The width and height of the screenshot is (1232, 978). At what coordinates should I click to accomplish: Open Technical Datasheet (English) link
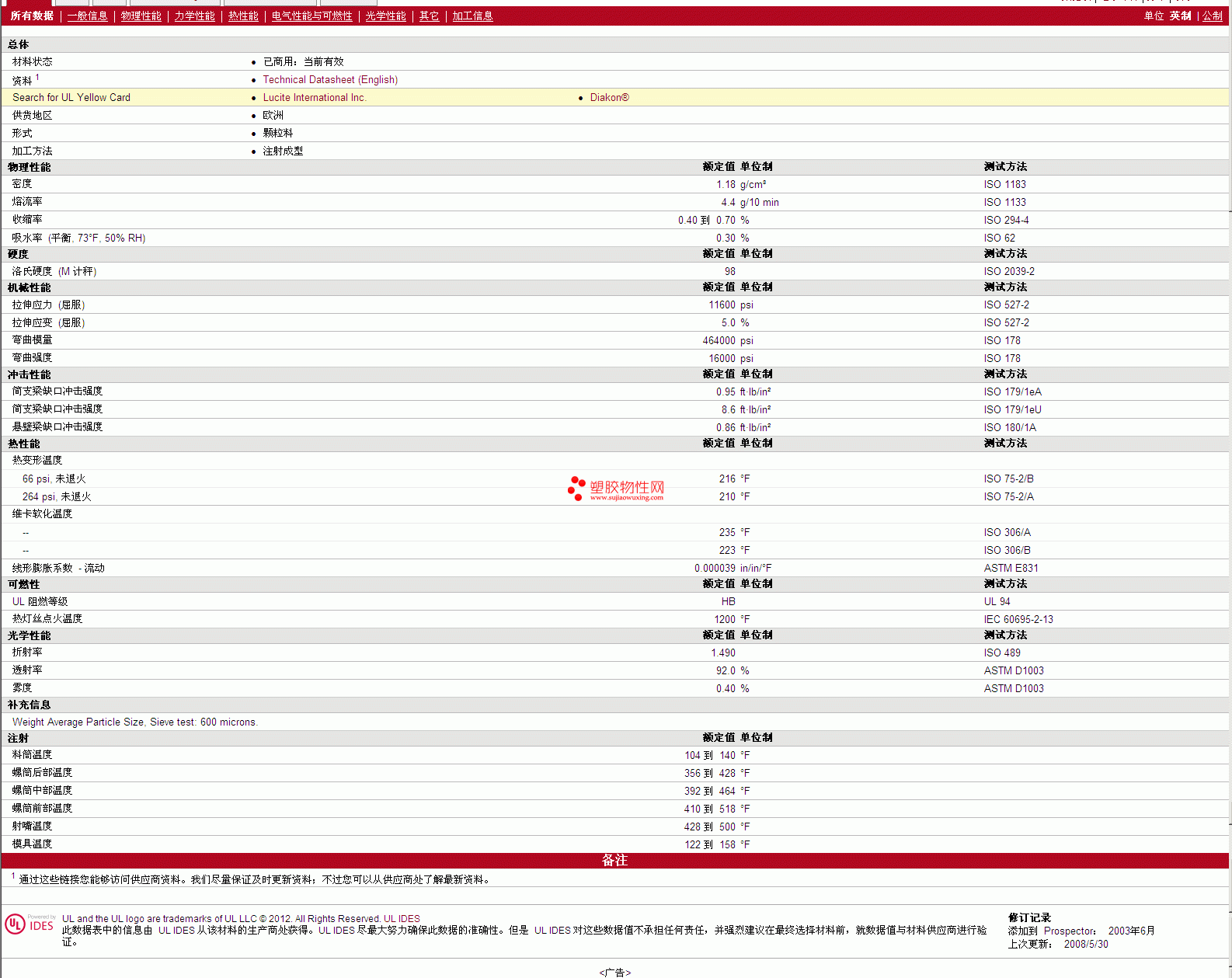pos(330,80)
